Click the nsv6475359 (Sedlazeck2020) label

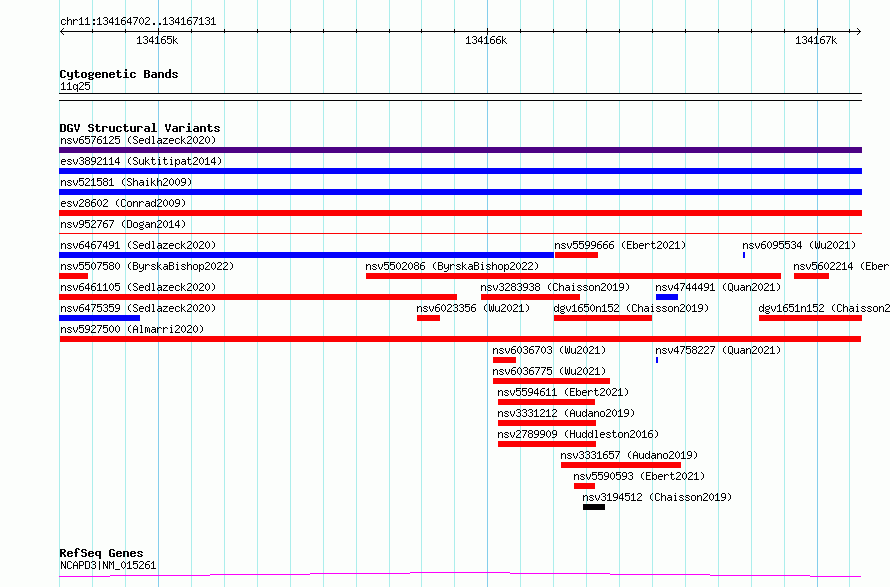tap(138, 308)
